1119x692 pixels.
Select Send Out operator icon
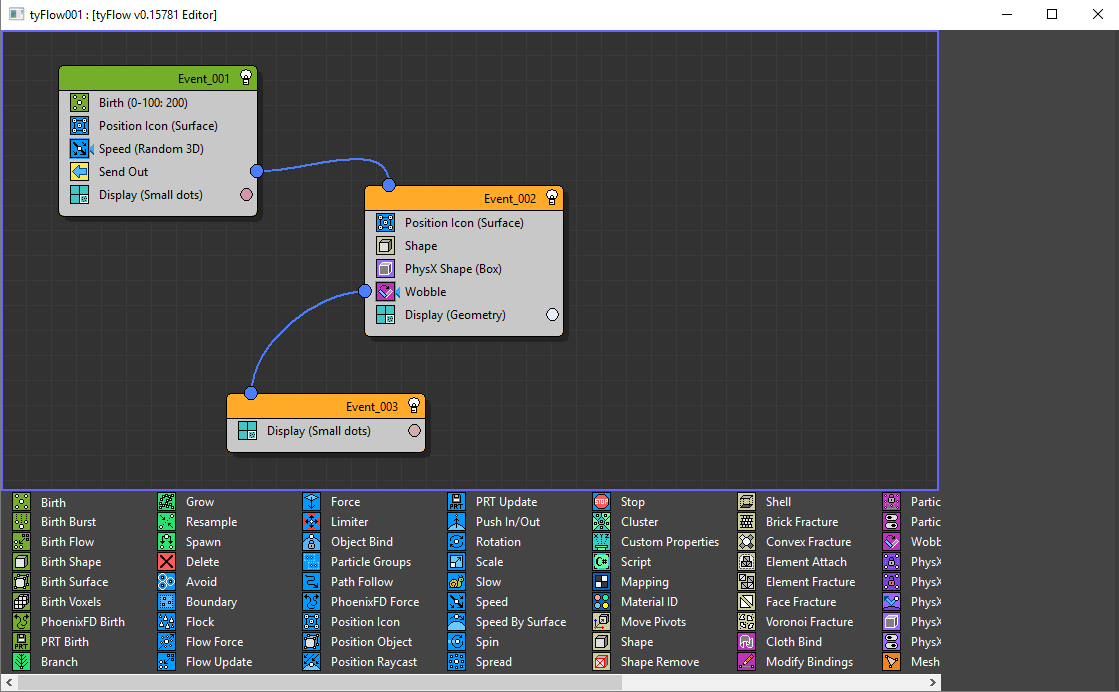click(79, 171)
